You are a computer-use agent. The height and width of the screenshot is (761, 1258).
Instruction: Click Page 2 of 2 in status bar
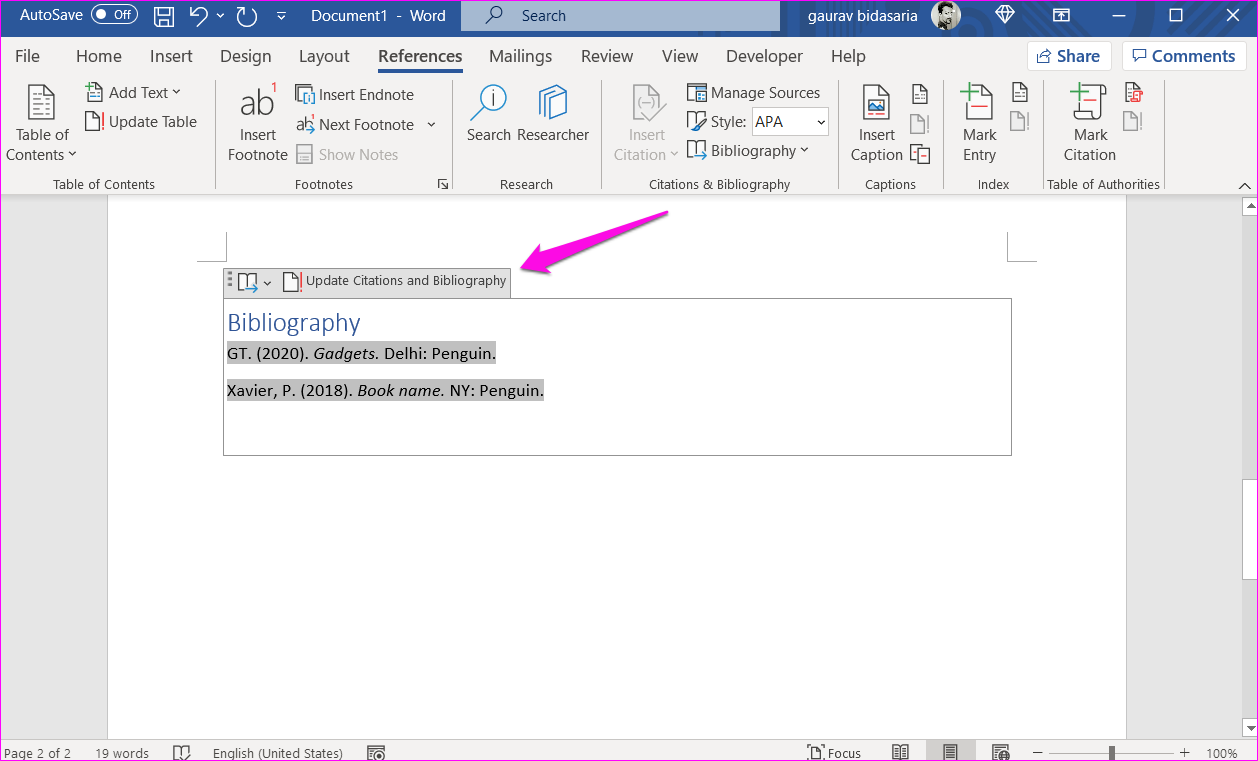coord(37,753)
